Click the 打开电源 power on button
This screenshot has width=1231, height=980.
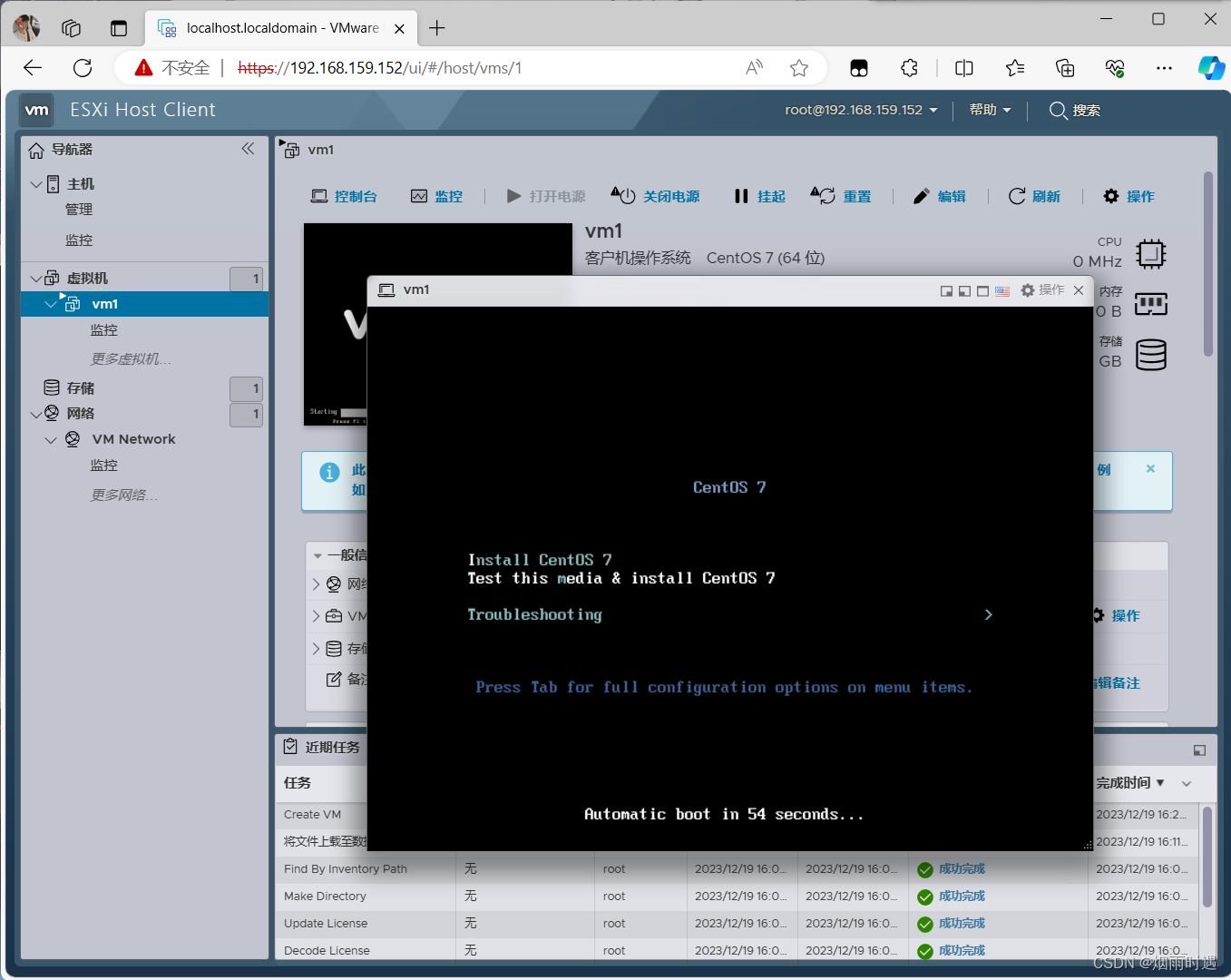tap(545, 196)
